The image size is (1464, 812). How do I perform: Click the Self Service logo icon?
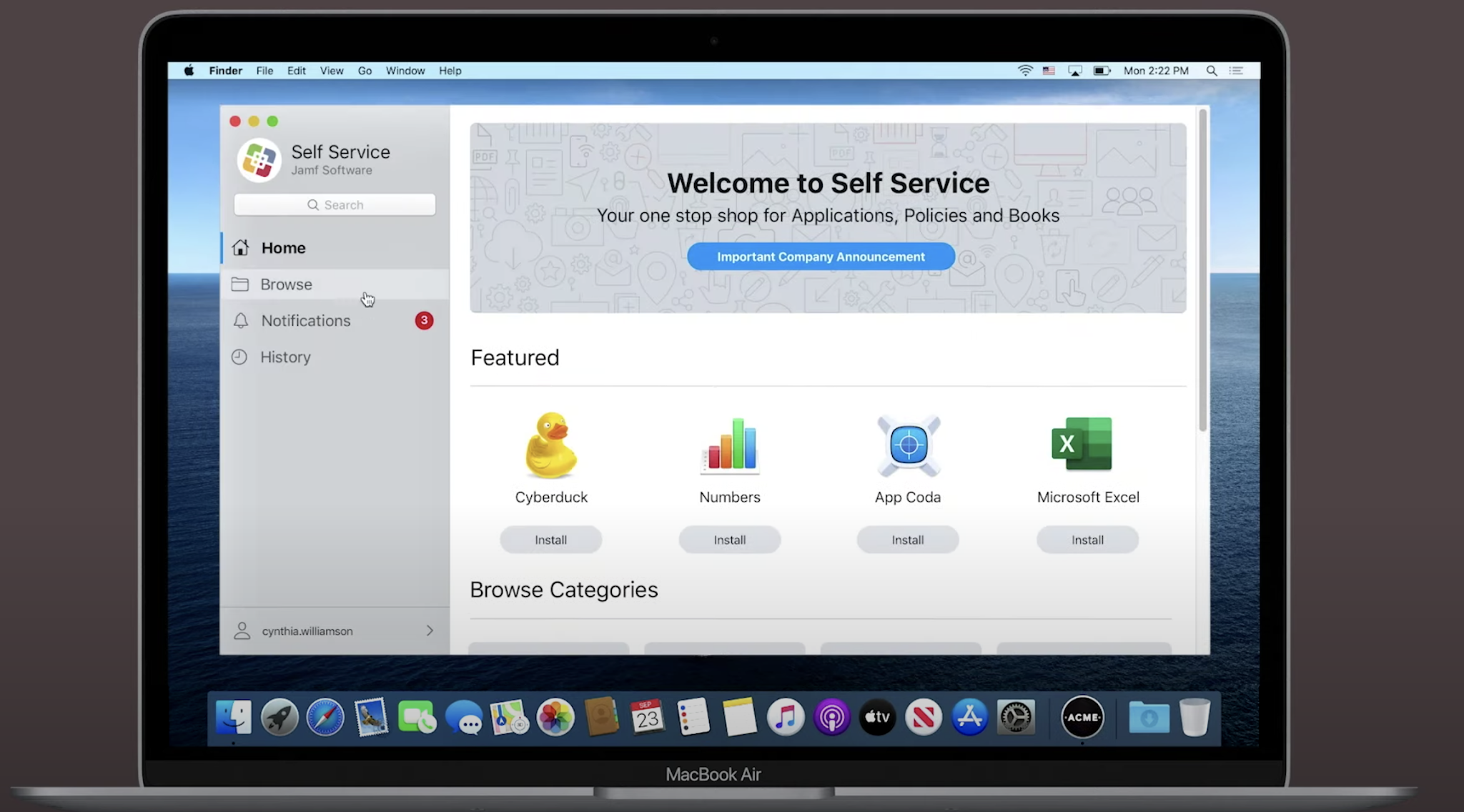click(x=259, y=160)
